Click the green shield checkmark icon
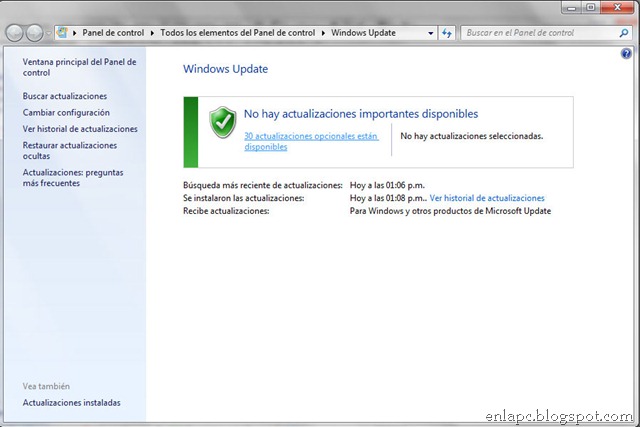The height and width of the screenshot is (427, 640). click(223, 122)
